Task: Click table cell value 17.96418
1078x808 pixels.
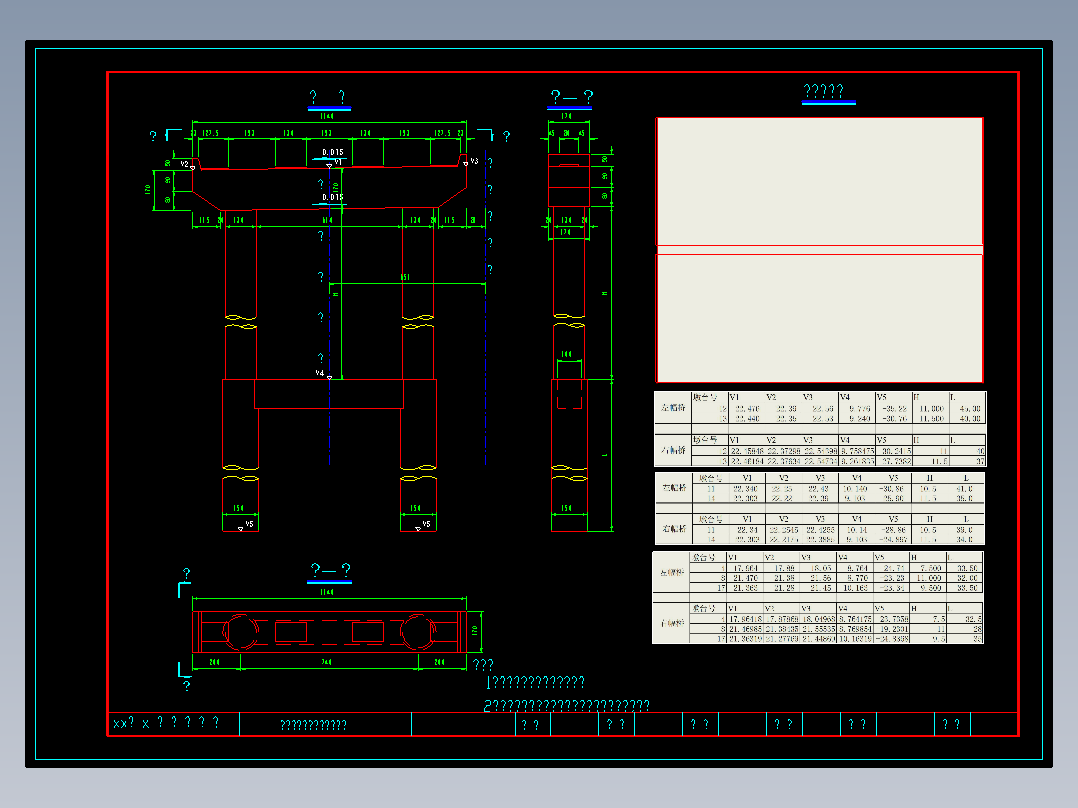Action: [745, 620]
